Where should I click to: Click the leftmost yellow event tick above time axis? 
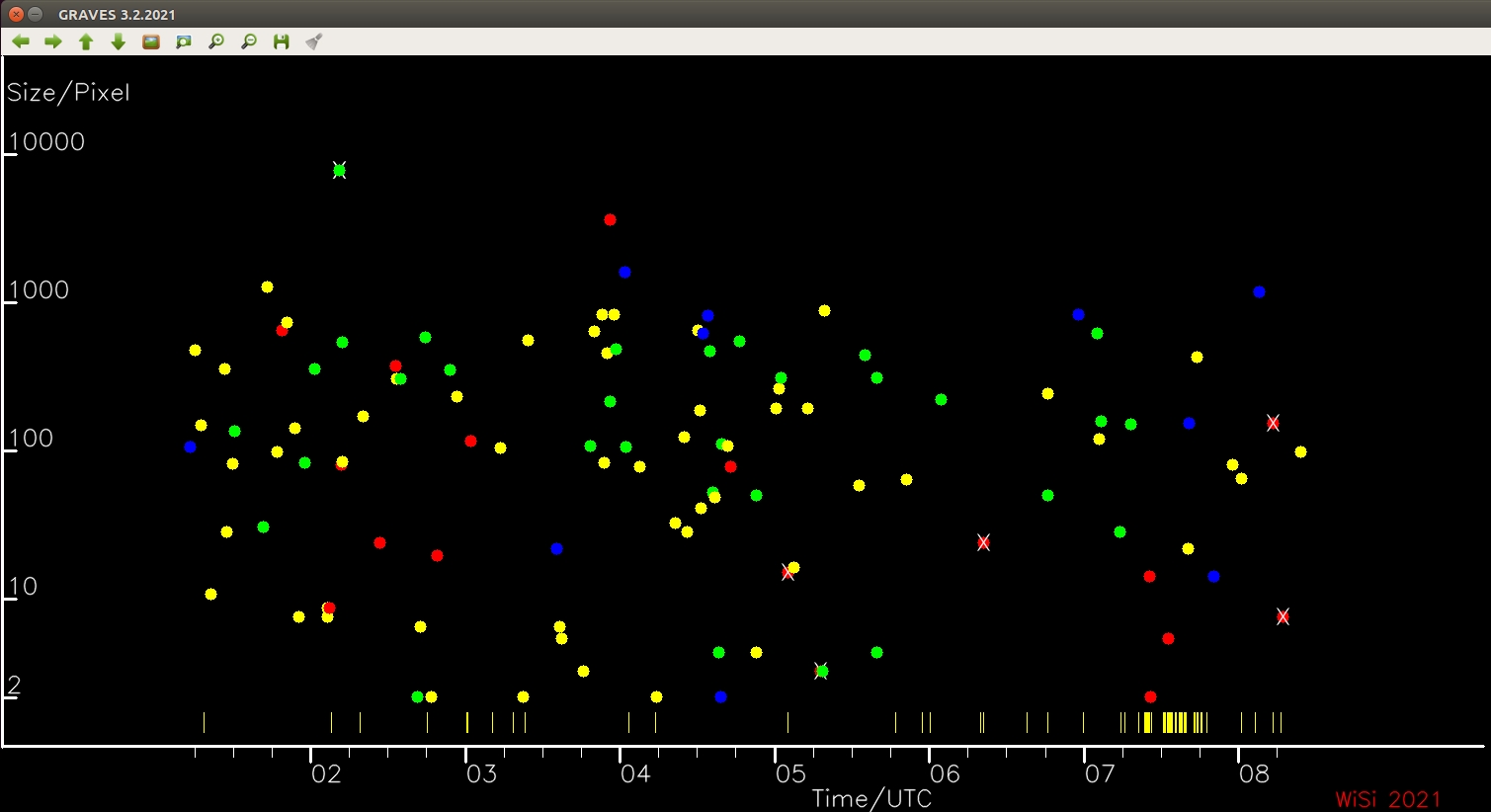(204, 722)
